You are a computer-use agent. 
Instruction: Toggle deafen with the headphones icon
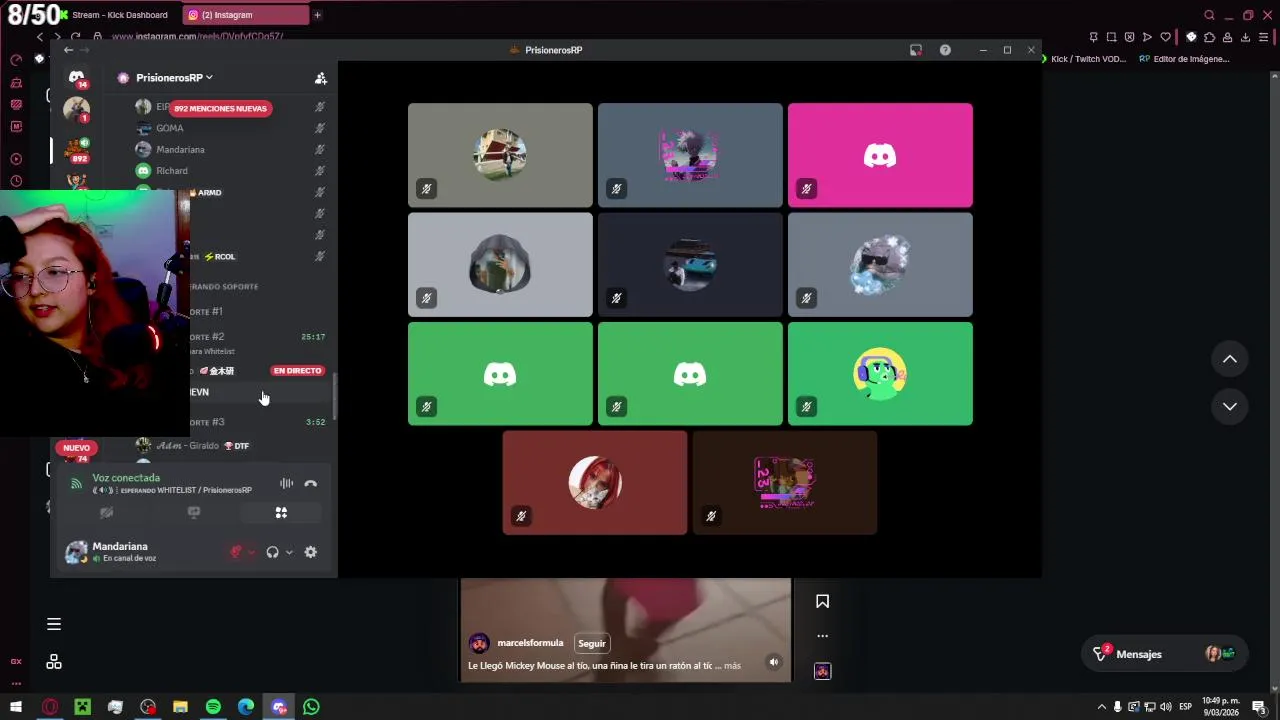coord(272,552)
